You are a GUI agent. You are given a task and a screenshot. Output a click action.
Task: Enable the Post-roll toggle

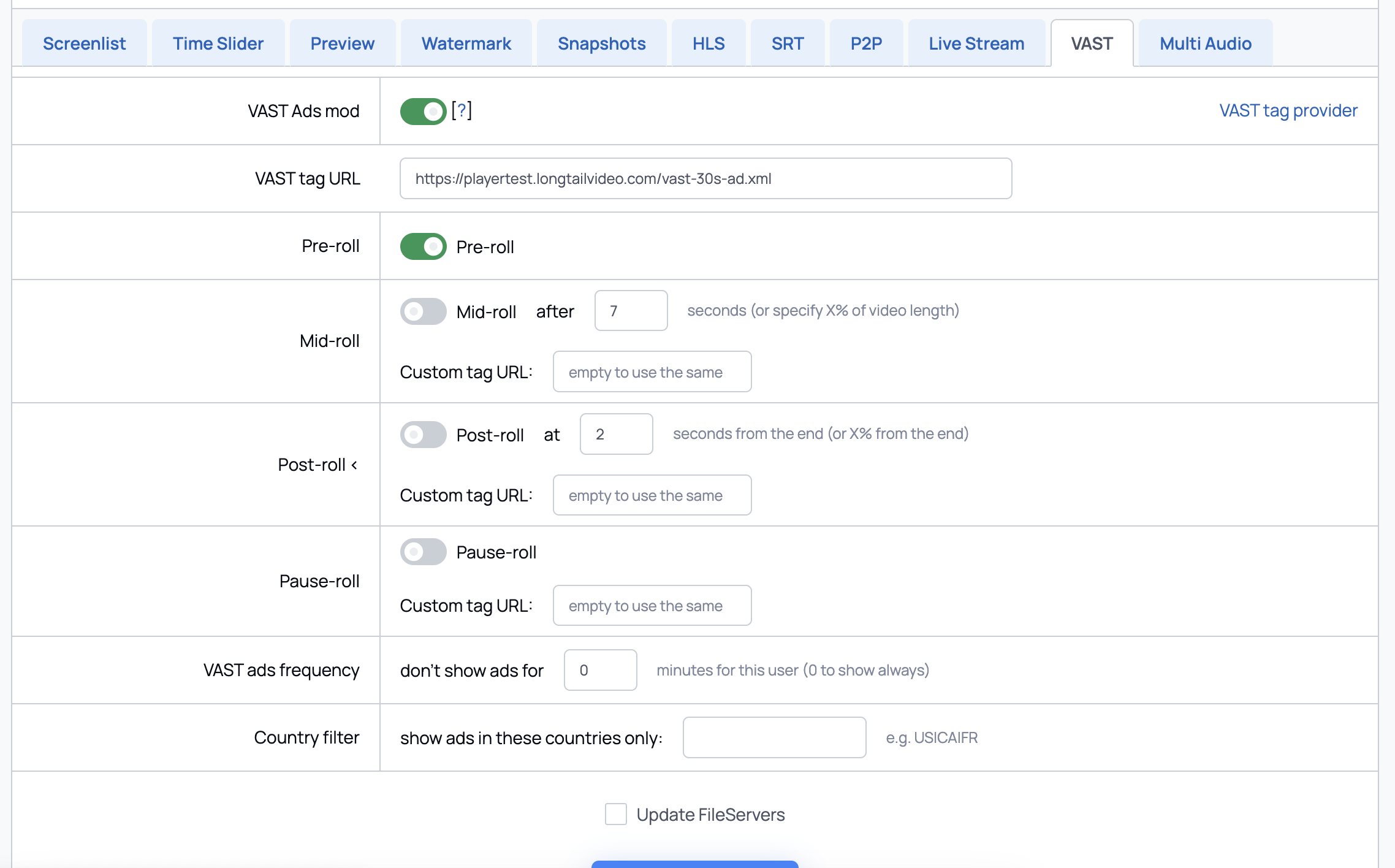click(x=423, y=435)
